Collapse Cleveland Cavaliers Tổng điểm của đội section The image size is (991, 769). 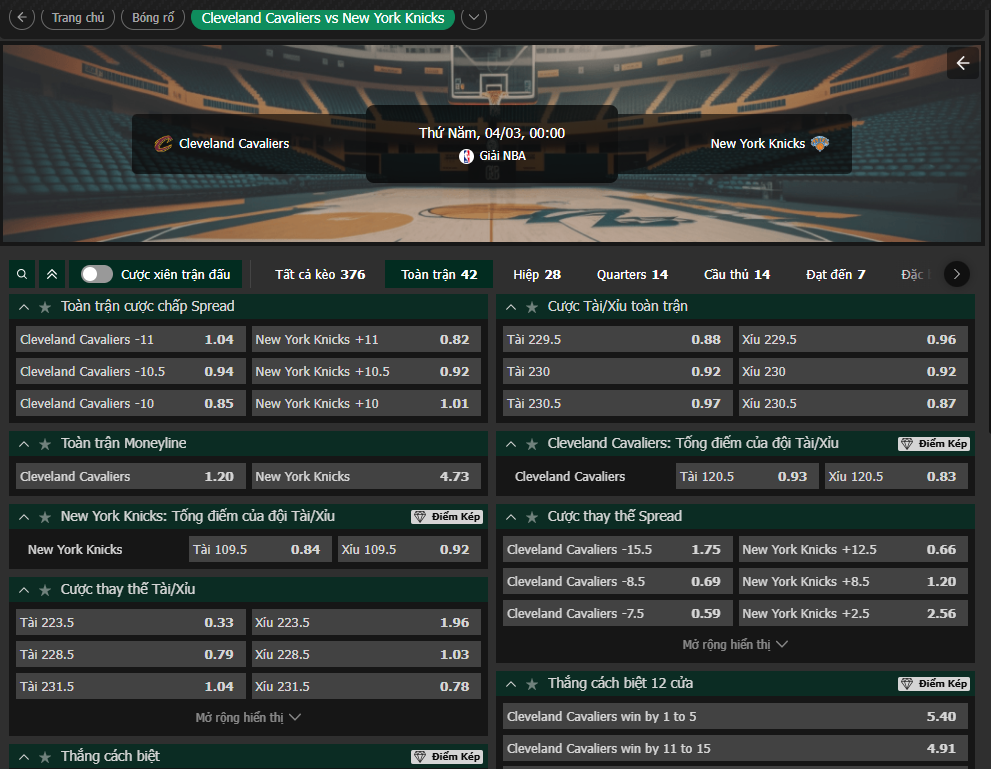(x=511, y=444)
